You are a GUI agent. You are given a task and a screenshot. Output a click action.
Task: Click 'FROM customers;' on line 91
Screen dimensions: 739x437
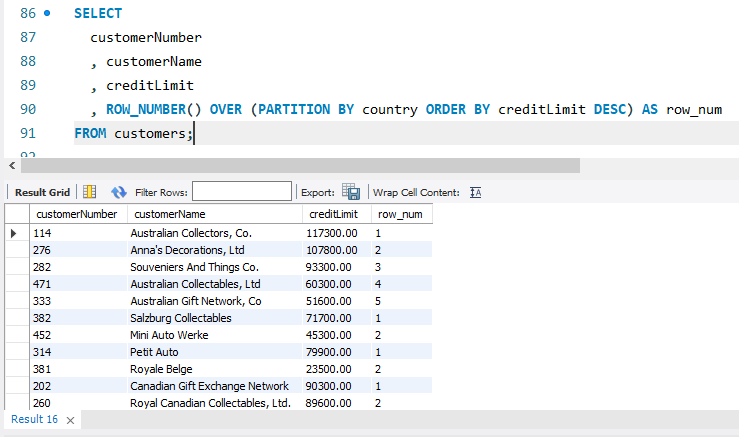133,133
